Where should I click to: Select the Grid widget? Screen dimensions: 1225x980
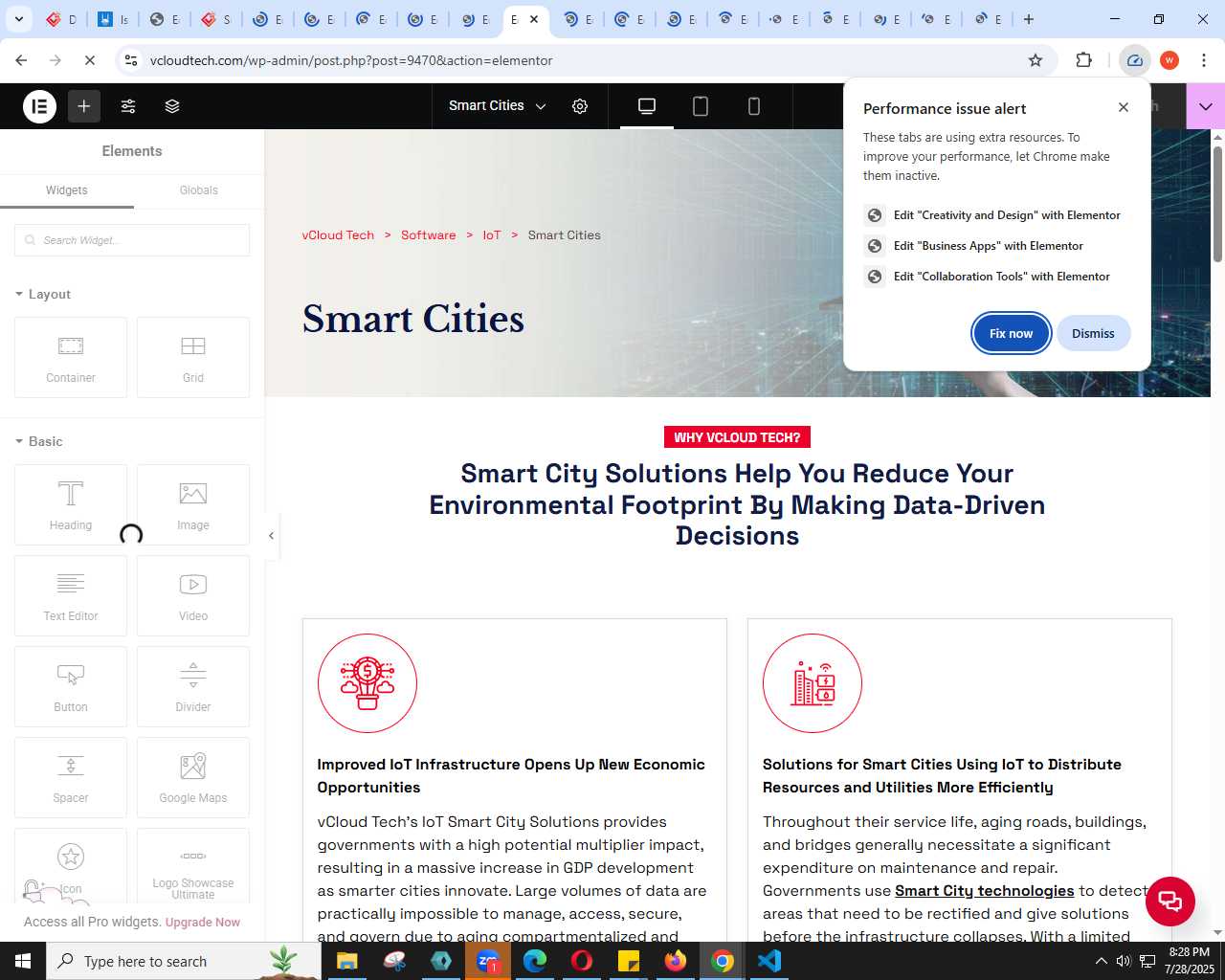[193, 358]
